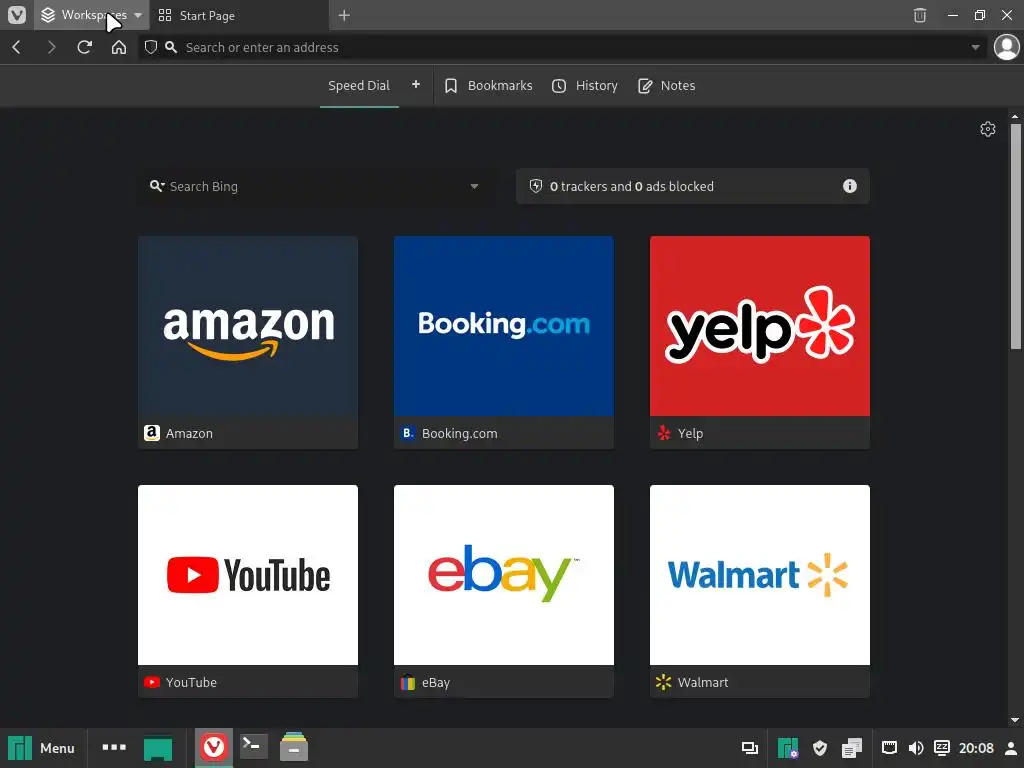The image size is (1024, 768).
Task: Go to the home page icon
Action: click(118, 47)
